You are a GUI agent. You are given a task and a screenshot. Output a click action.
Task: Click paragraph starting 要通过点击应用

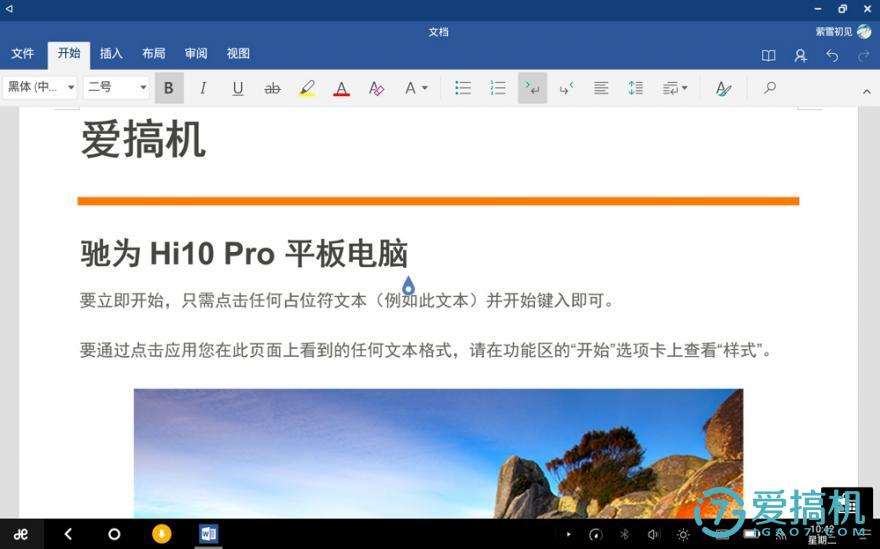coord(427,350)
